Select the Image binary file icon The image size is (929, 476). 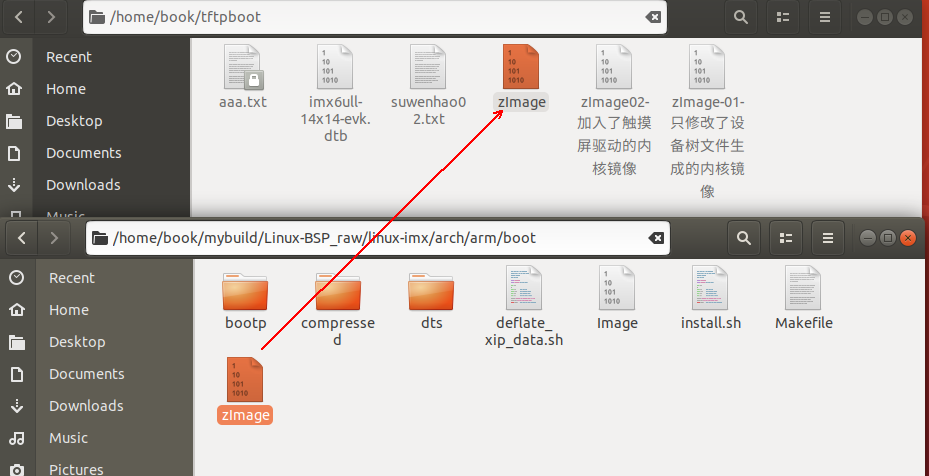pyautogui.click(x=617, y=287)
